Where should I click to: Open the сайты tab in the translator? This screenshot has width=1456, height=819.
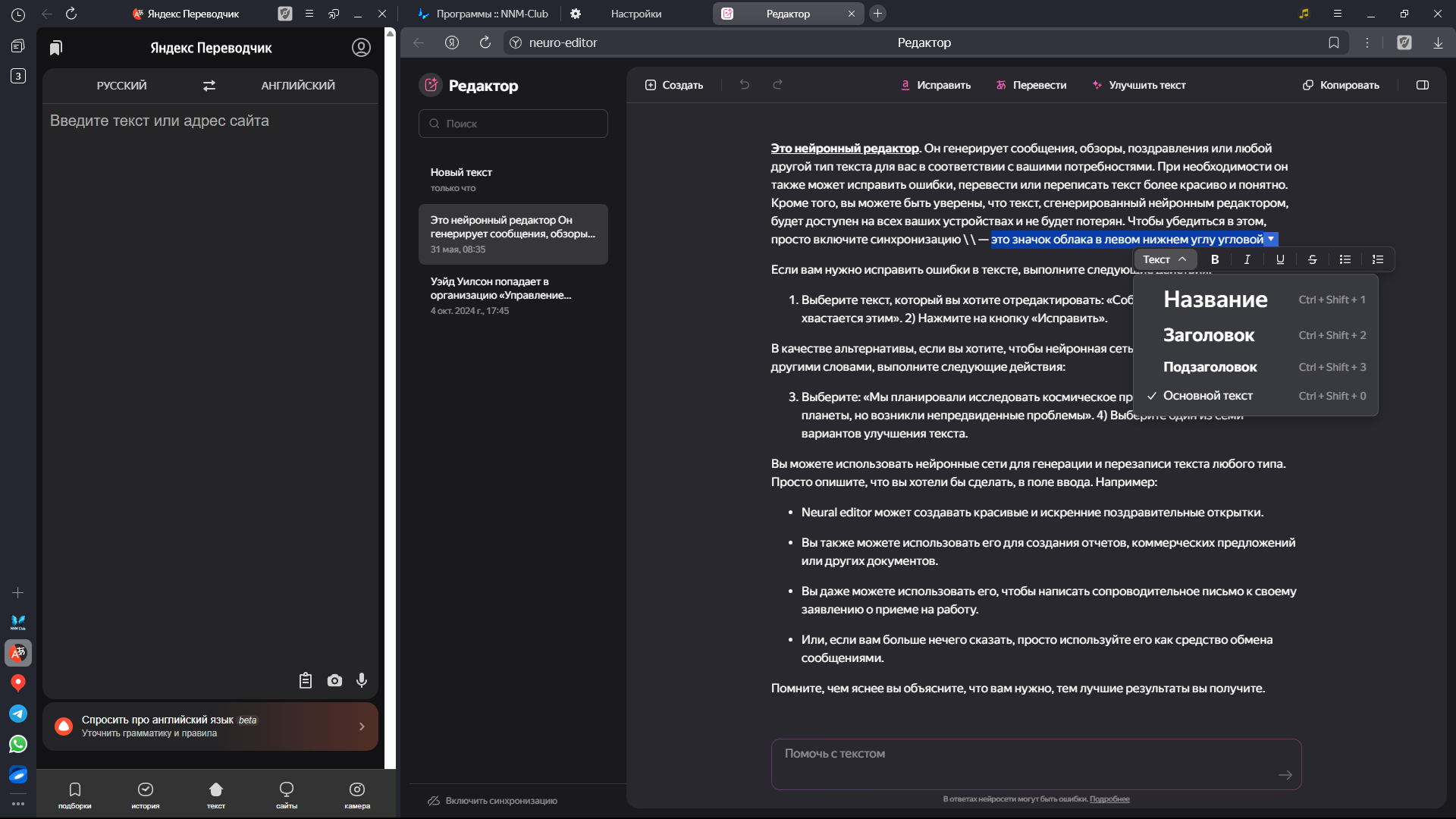click(287, 795)
